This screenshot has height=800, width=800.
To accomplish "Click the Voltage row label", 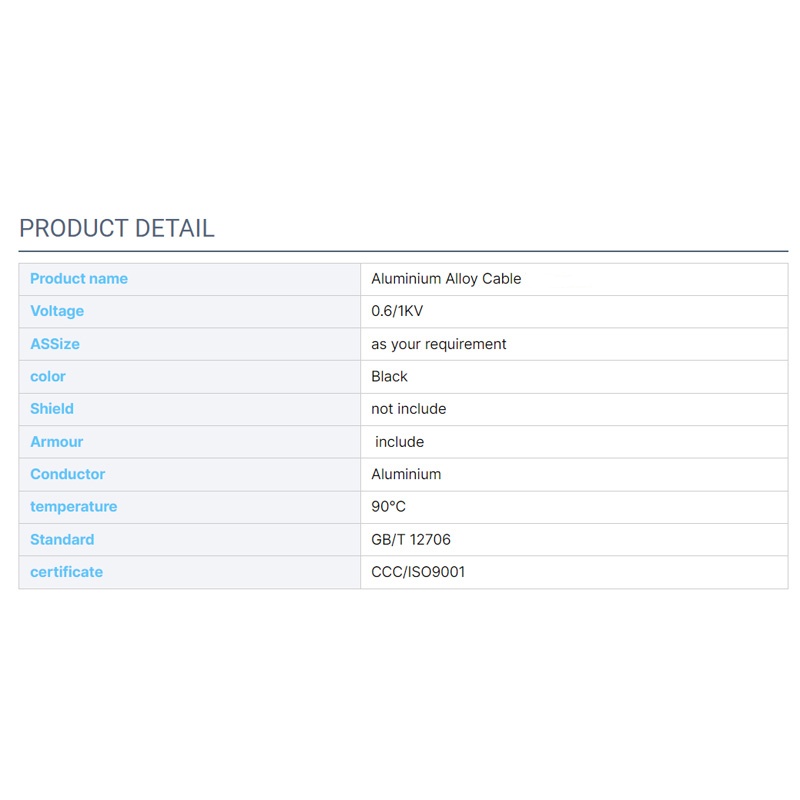I will click(57, 311).
